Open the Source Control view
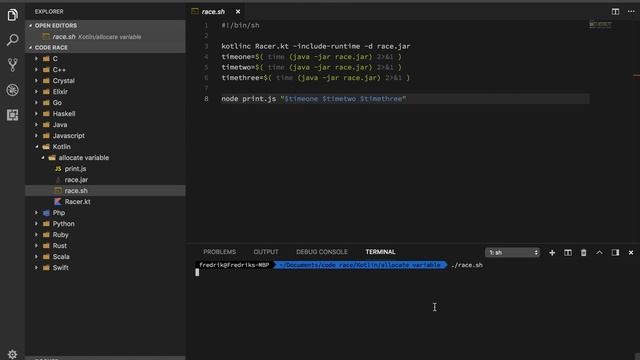 coord(12,65)
